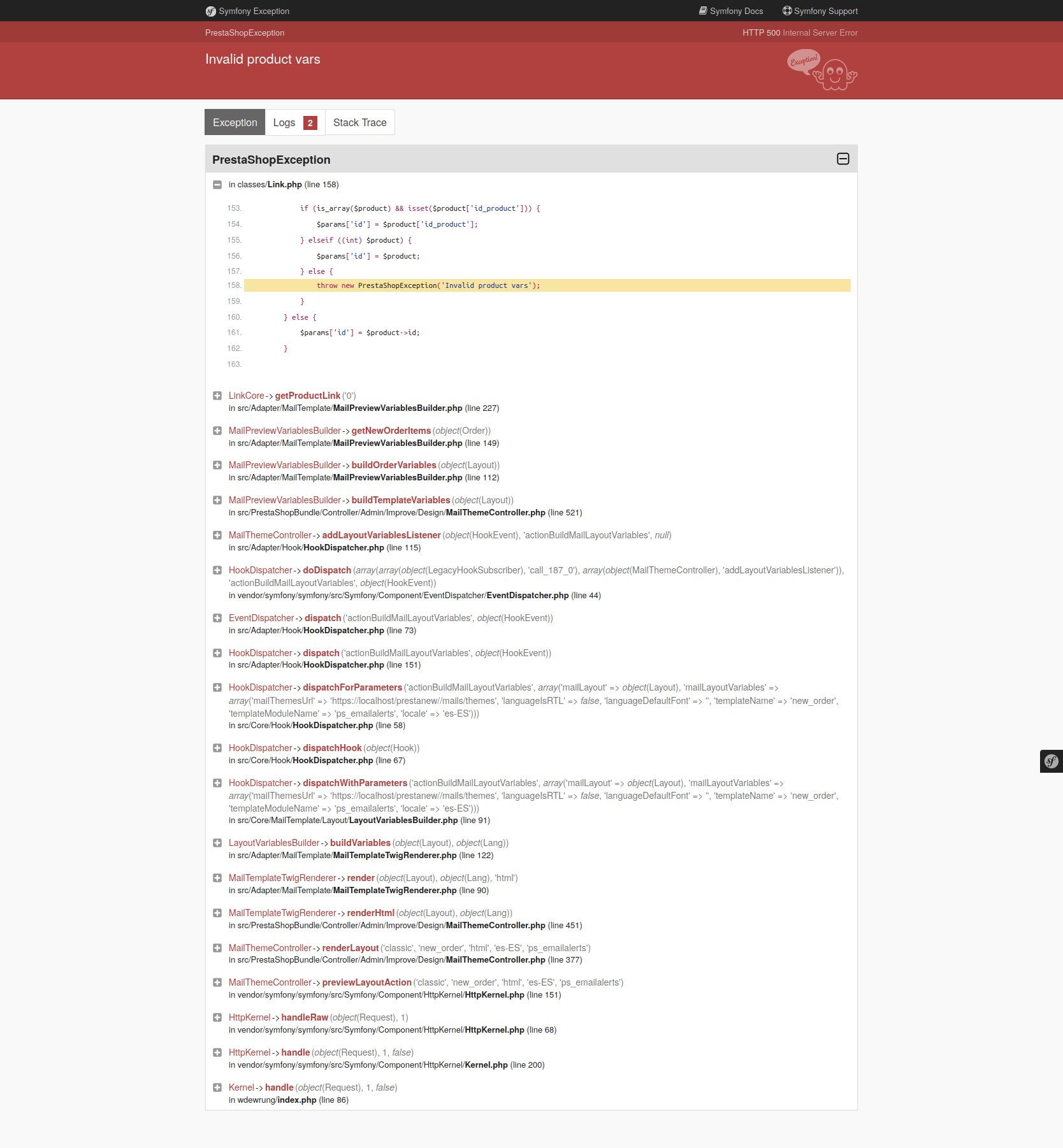
Task: Click the MailThemeController.php line 521 path
Action: pos(405,513)
